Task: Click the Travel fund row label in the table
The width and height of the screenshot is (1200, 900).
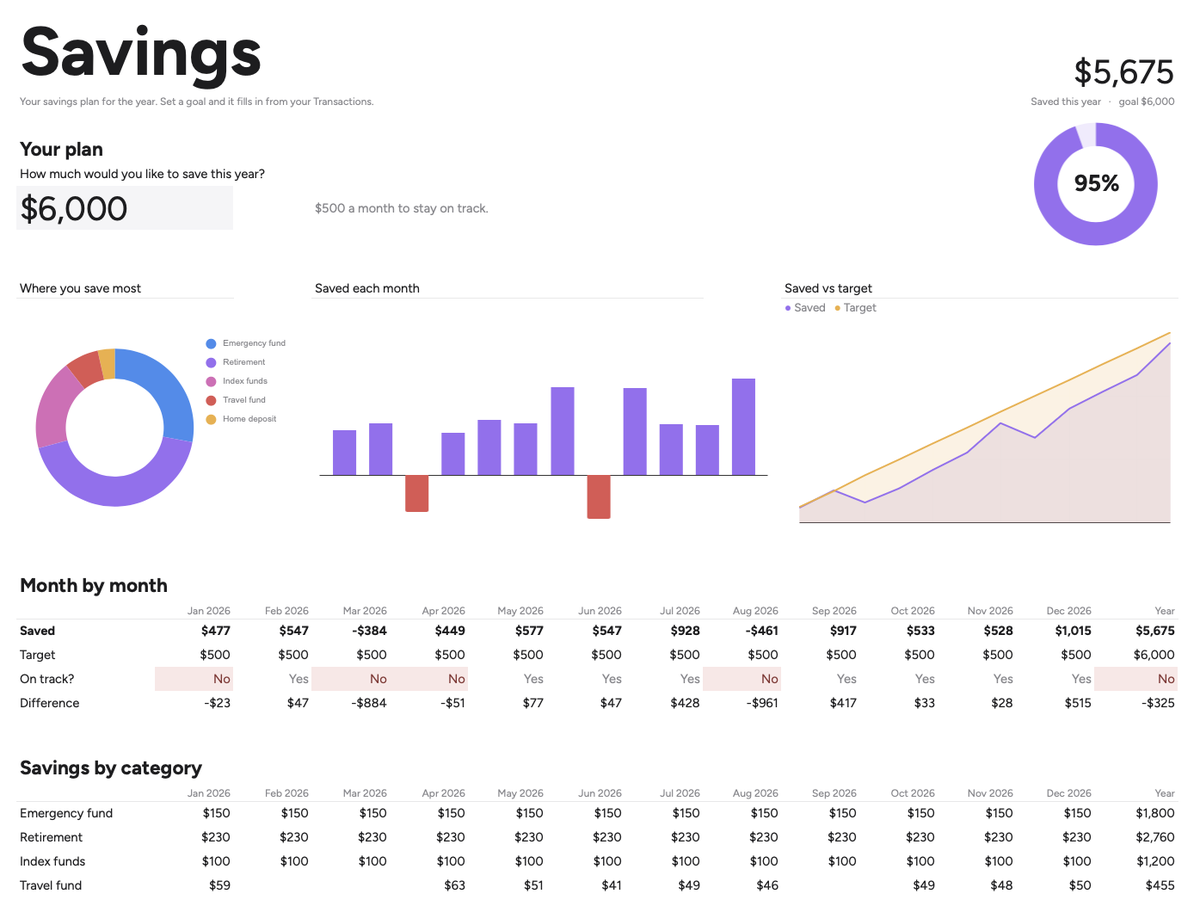Action: [51, 885]
